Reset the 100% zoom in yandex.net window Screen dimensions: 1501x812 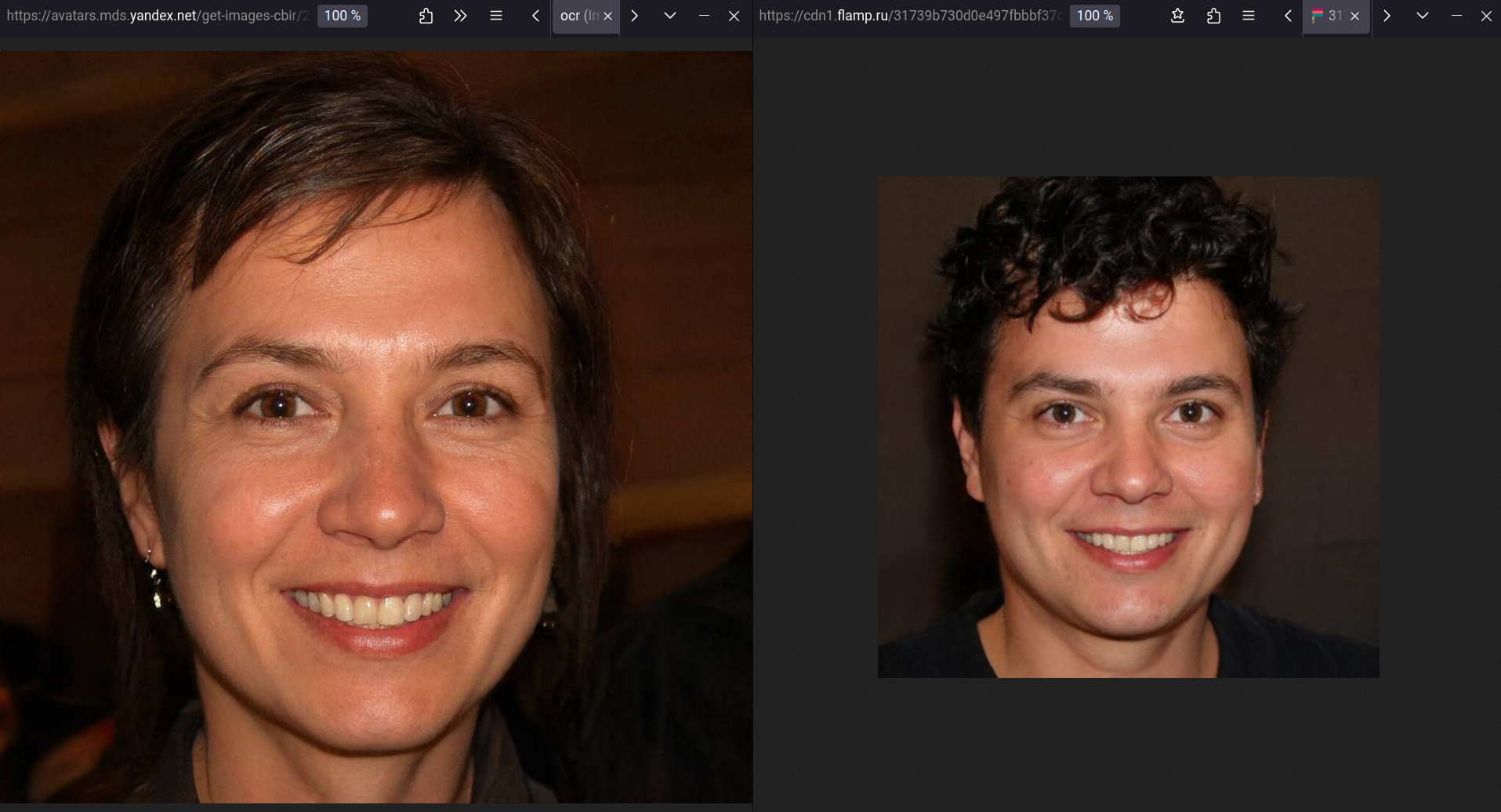pos(343,16)
